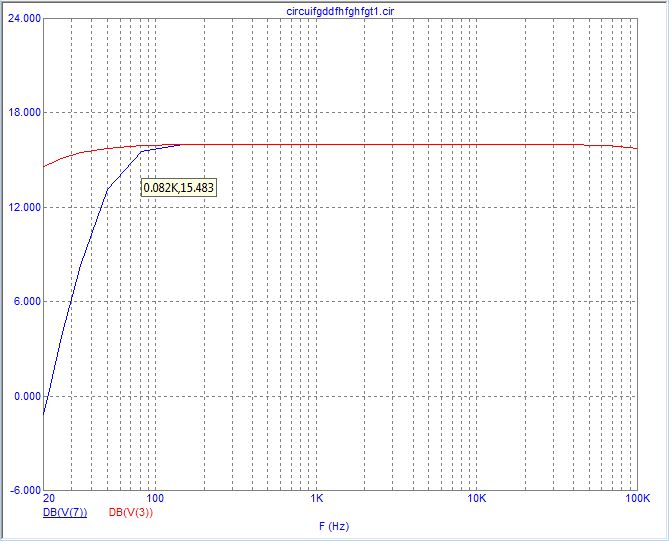
Task: Click the 12.000 y-axis value
Action: click(24, 207)
